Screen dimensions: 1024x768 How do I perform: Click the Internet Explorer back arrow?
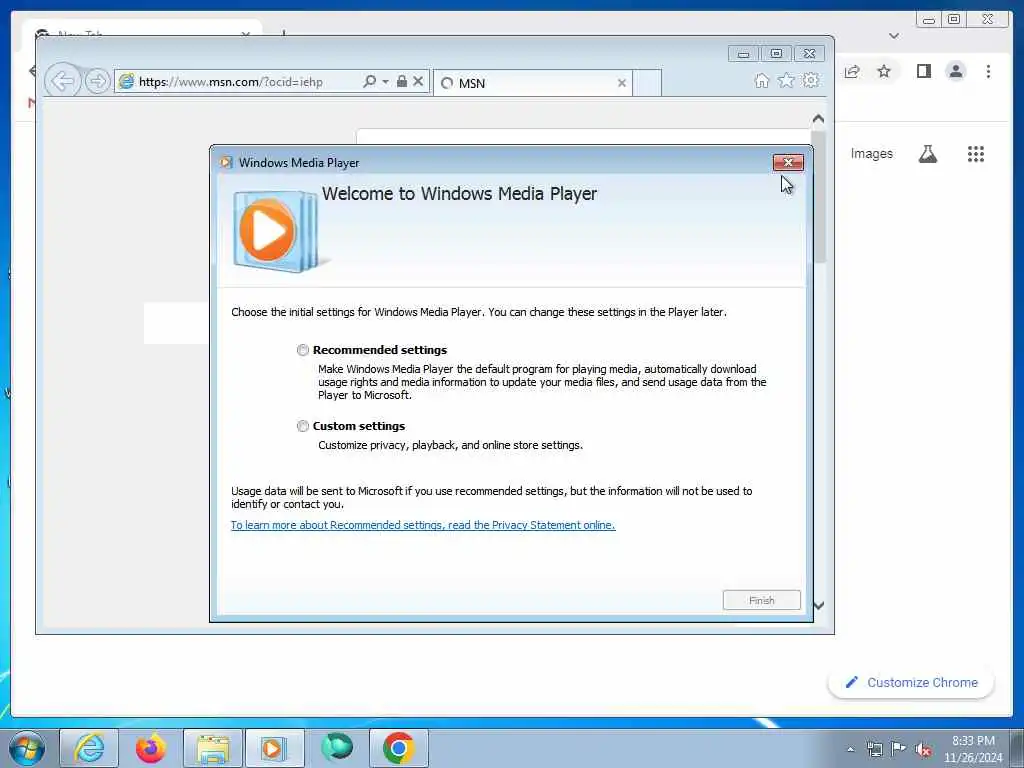(x=63, y=82)
